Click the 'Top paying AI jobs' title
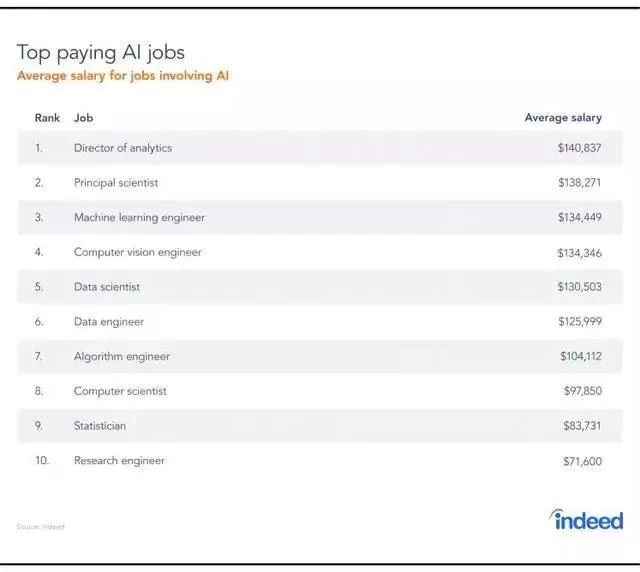This screenshot has width=640, height=572. click(101, 52)
